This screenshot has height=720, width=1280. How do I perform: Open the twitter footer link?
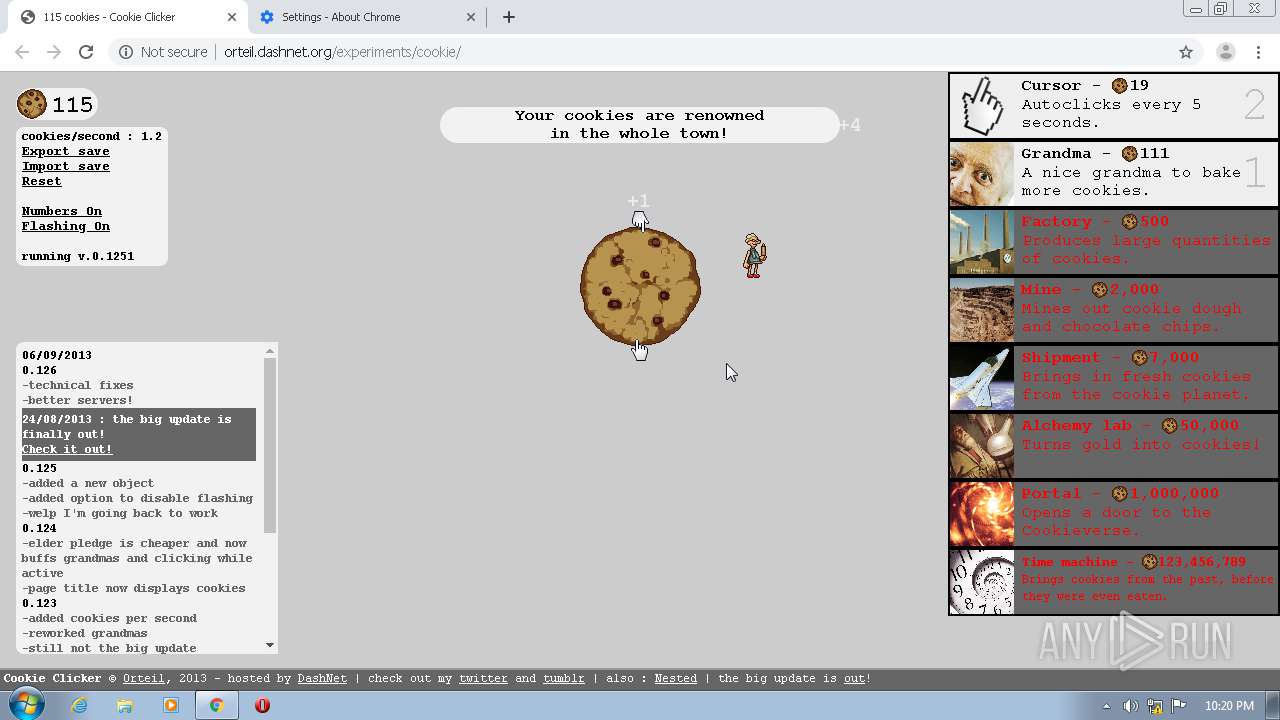point(483,678)
